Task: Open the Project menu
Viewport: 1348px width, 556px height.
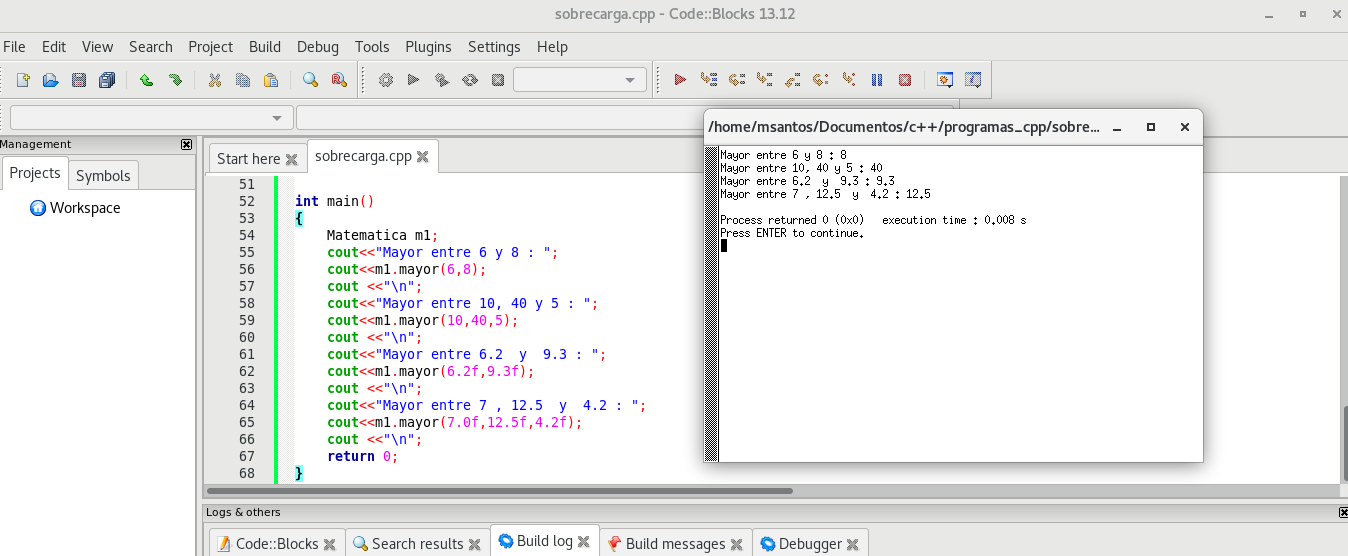Action: click(x=211, y=47)
